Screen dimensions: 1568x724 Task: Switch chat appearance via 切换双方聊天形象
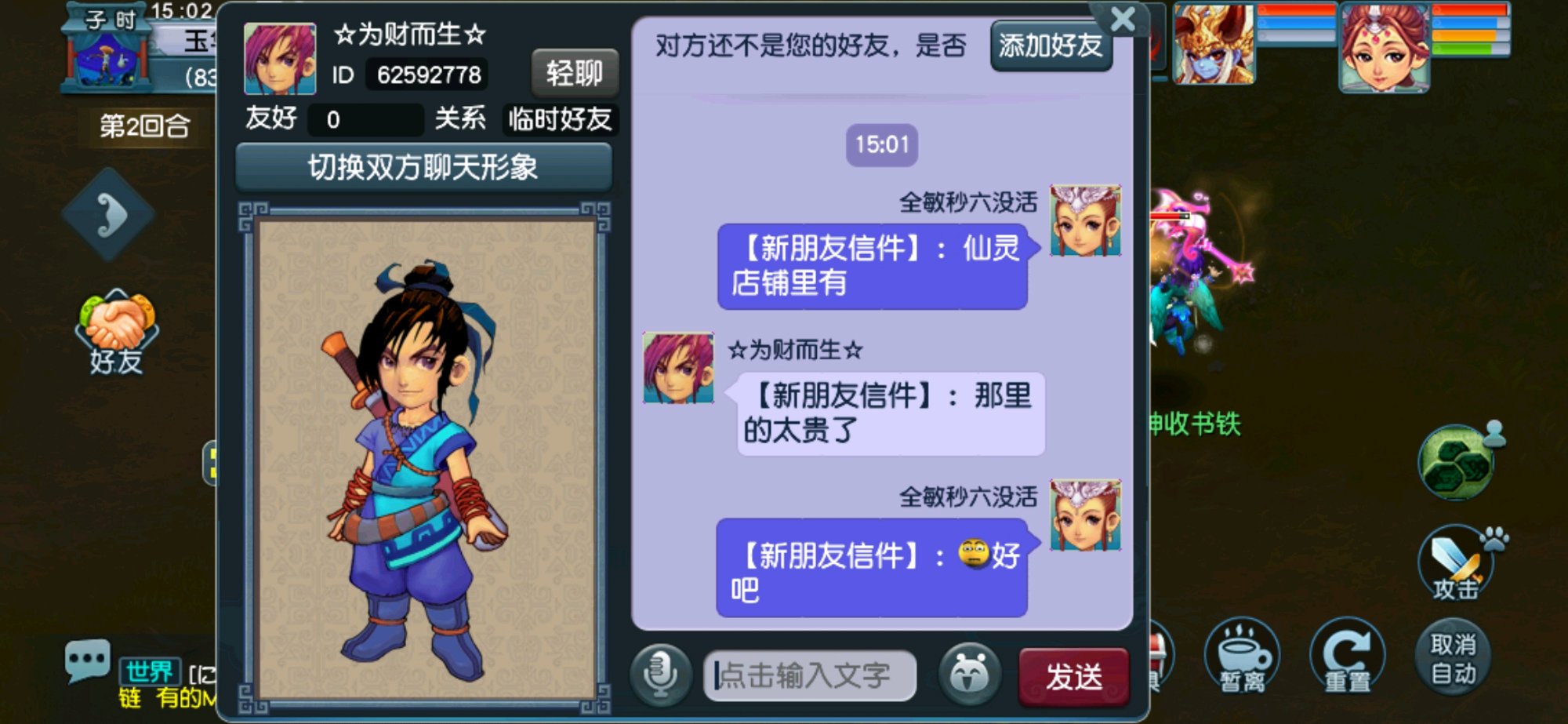click(423, 167)
